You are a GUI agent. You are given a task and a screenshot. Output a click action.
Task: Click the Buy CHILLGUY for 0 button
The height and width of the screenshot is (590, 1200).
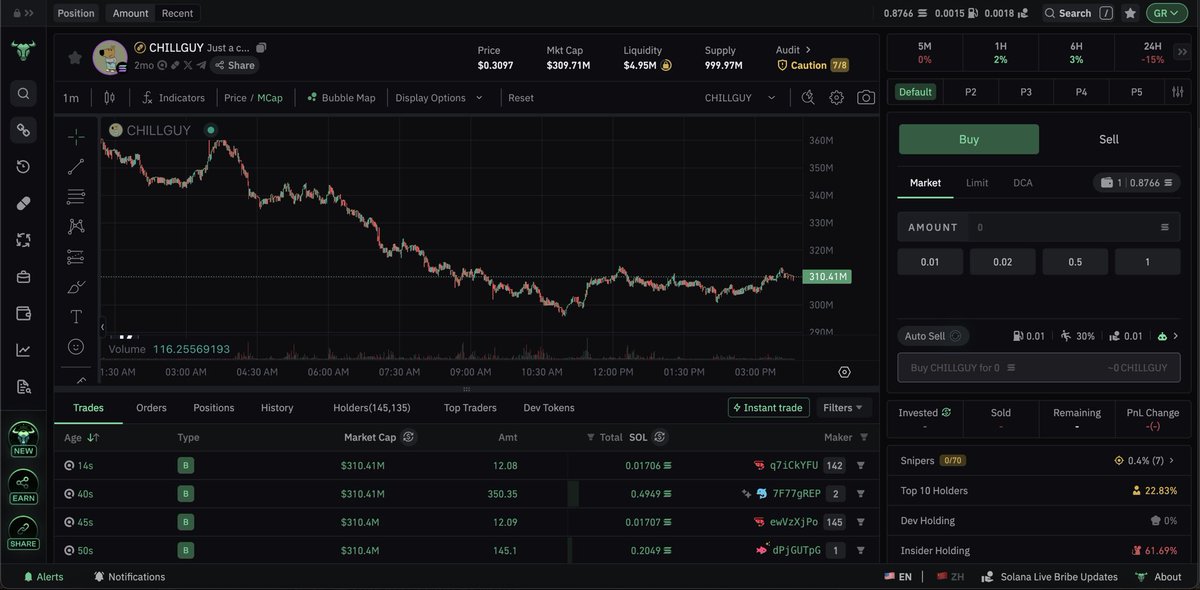tap(1038, 367)
